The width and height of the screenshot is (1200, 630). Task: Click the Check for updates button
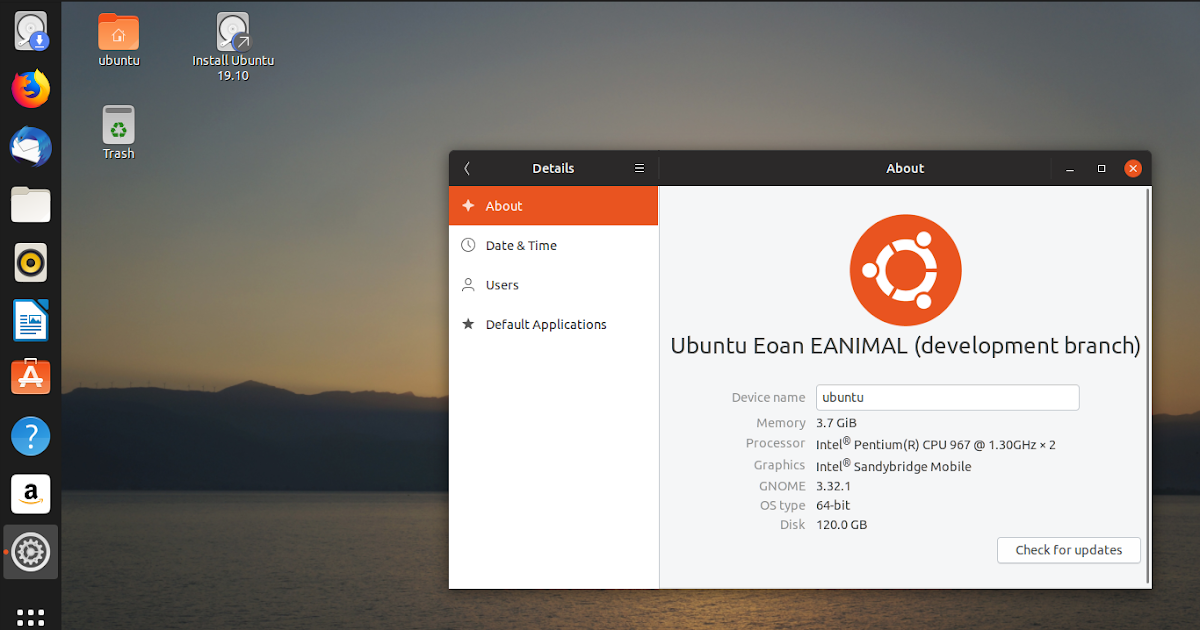tap(1068, 550)
